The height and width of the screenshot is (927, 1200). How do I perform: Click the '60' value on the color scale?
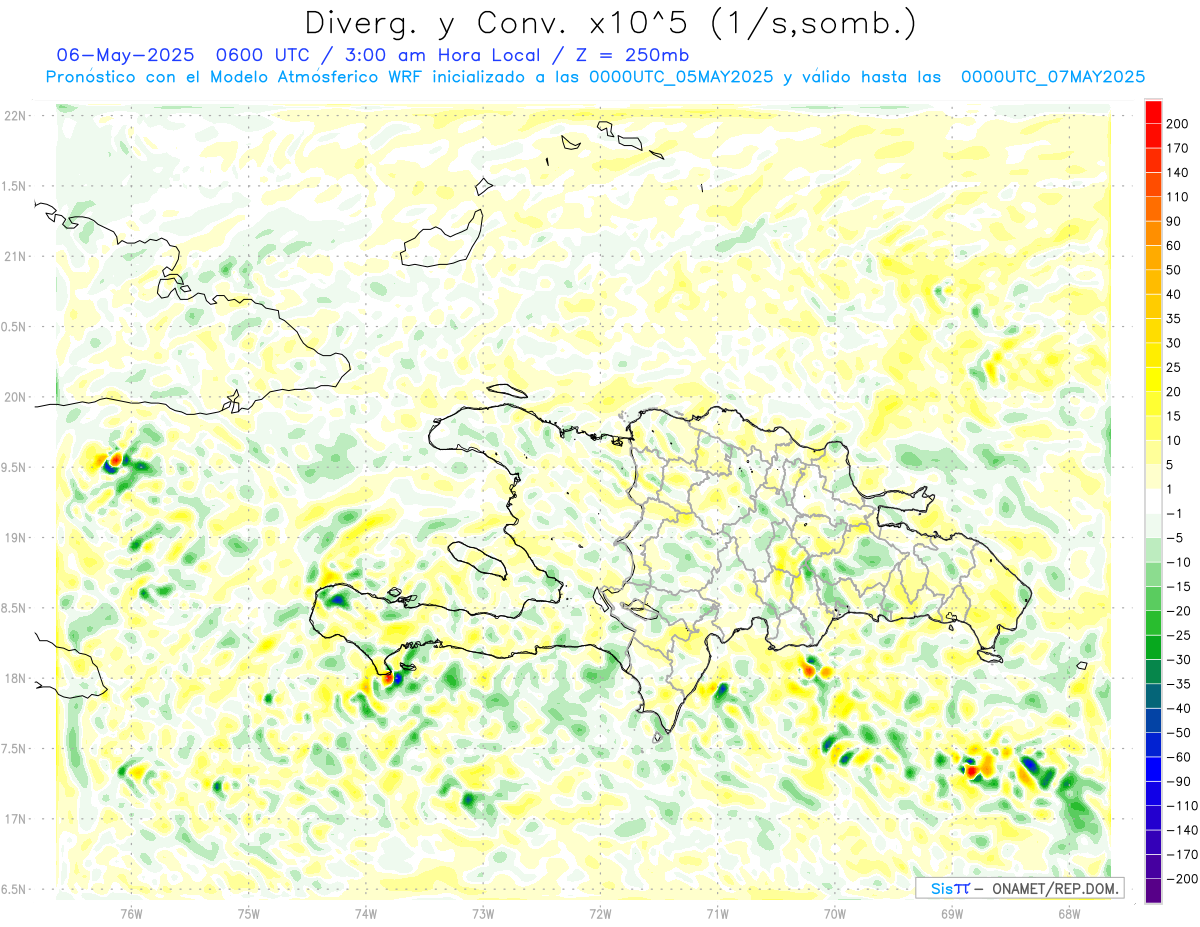[x=1176, y=246]
